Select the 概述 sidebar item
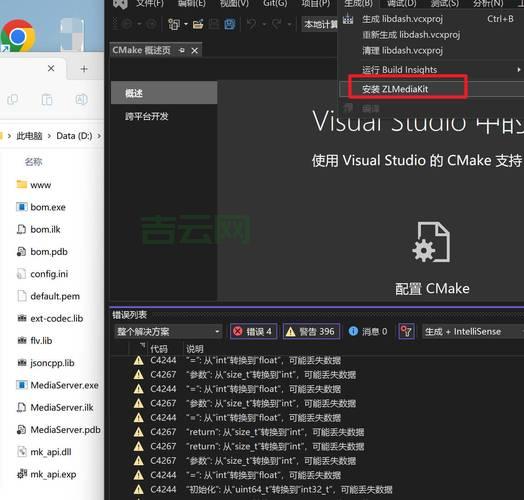The height and width of the screenshot is (500, 524). pos(164,93)
